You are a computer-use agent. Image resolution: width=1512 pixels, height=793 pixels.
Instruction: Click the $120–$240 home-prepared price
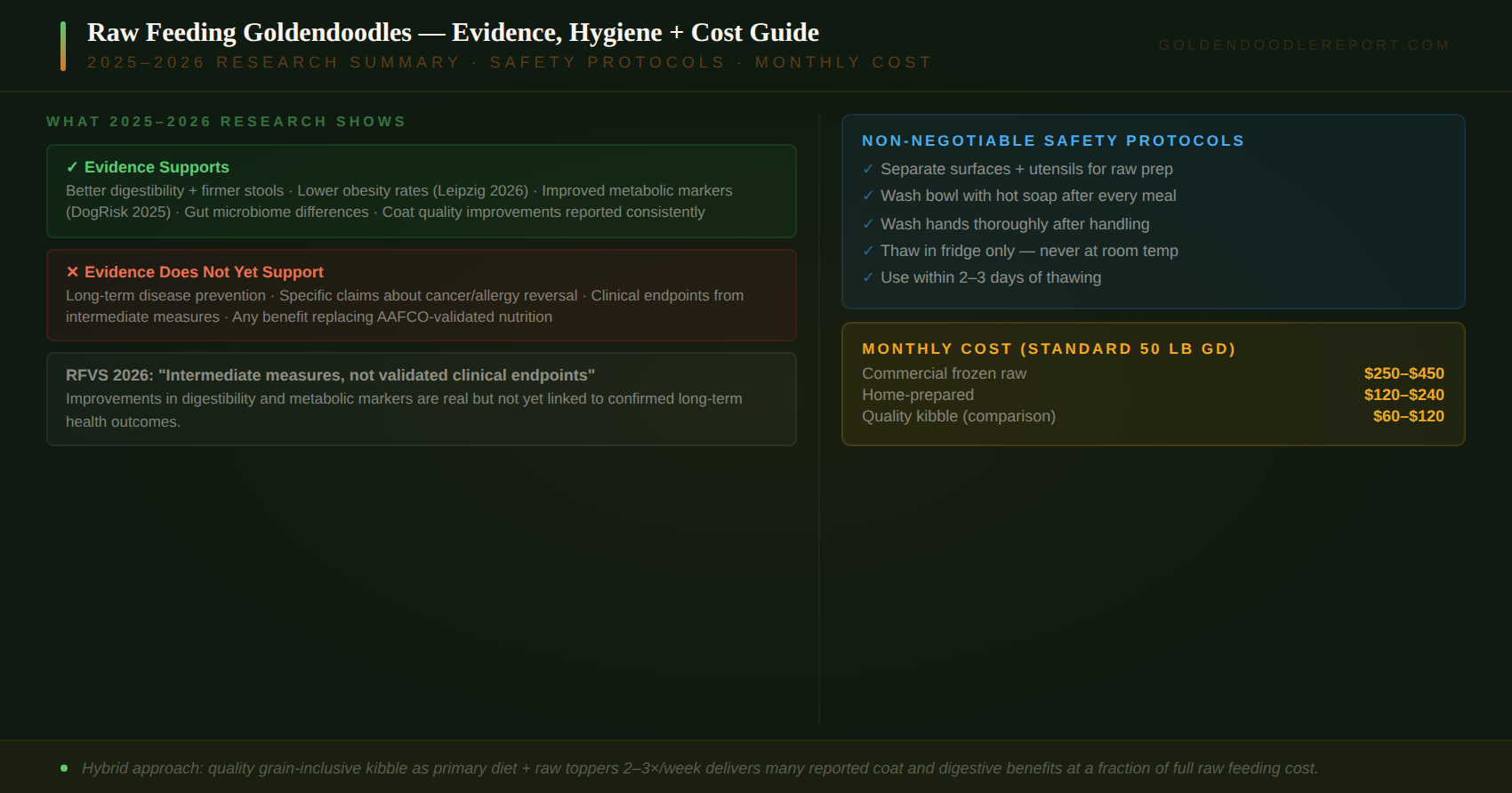[x=1403, y=395]
